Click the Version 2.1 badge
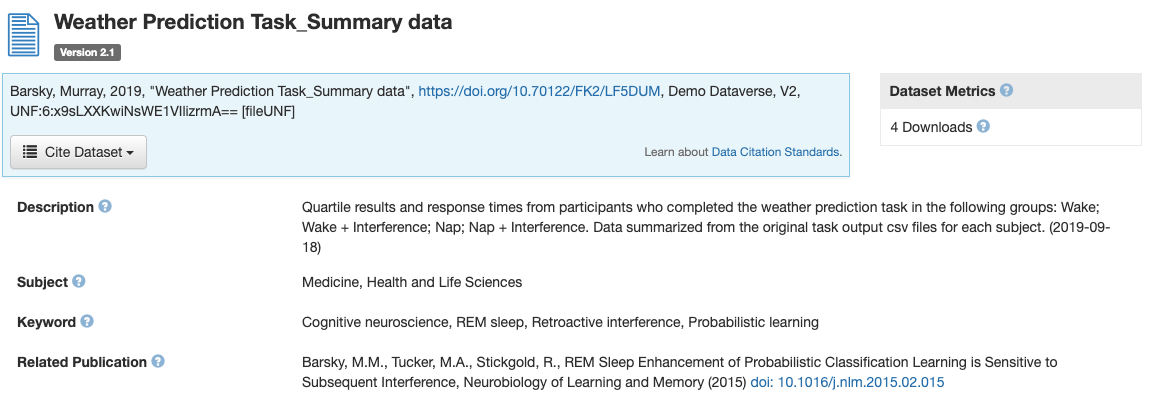1153x405 pixels. coord(87,52)
